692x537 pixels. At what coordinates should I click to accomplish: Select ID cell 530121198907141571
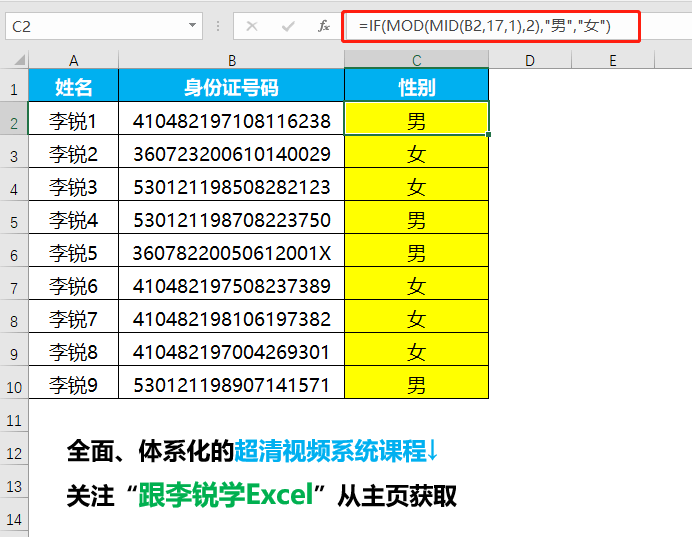point(232,383)
